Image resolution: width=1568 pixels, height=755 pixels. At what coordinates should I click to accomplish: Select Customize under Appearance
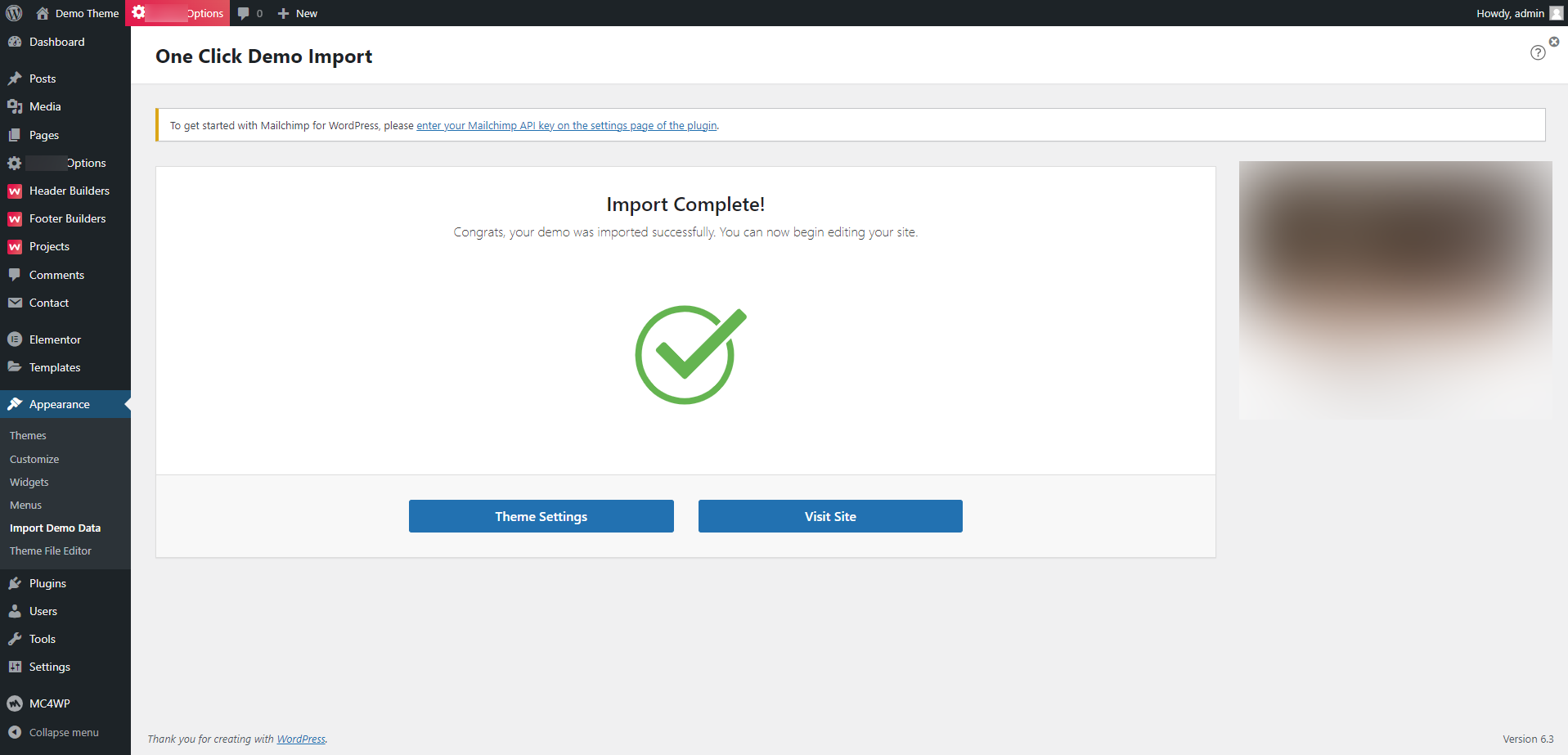tap(34, 459)
